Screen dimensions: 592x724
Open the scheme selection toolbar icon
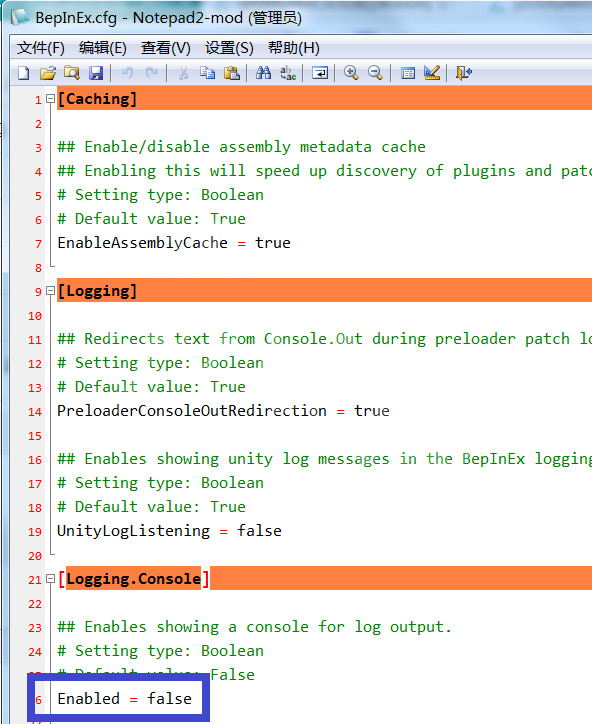(x=408, y=73)
